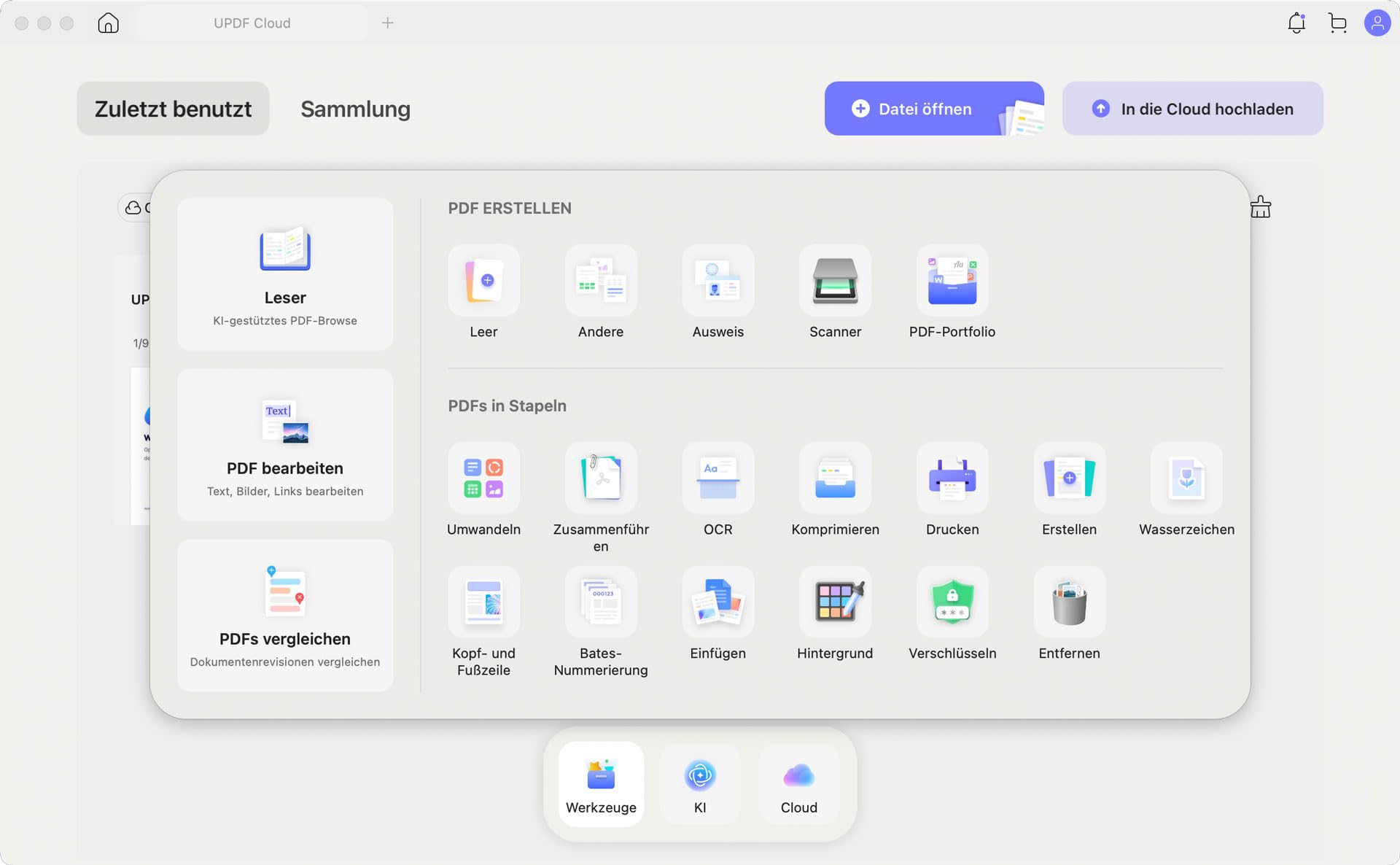Click the Datei öffnen button

934,109
